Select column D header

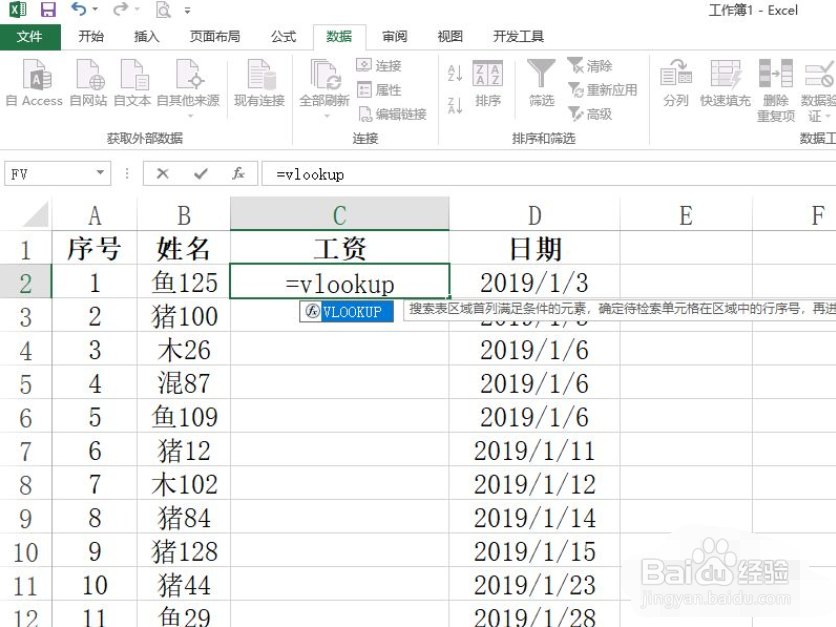[x=534, y=215]
